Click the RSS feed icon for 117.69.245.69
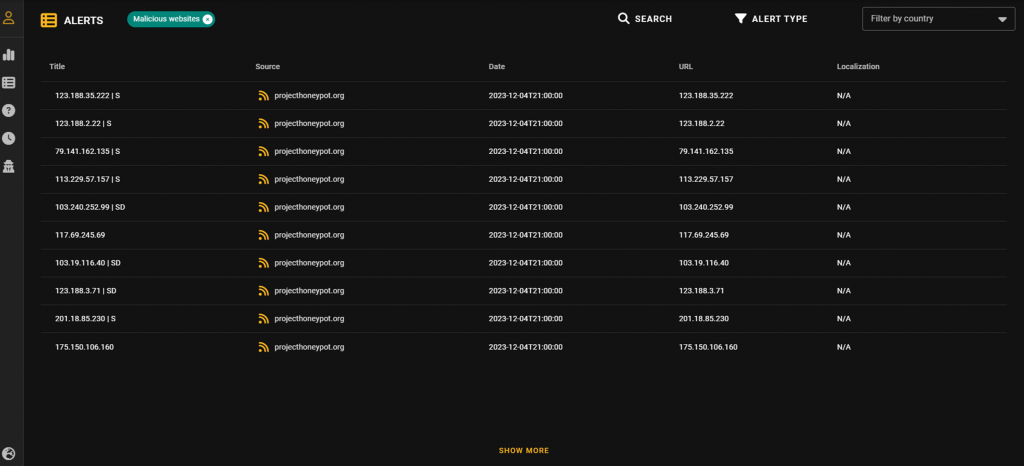This screenshot has height=466, width=1024. (x=263, y=235)
